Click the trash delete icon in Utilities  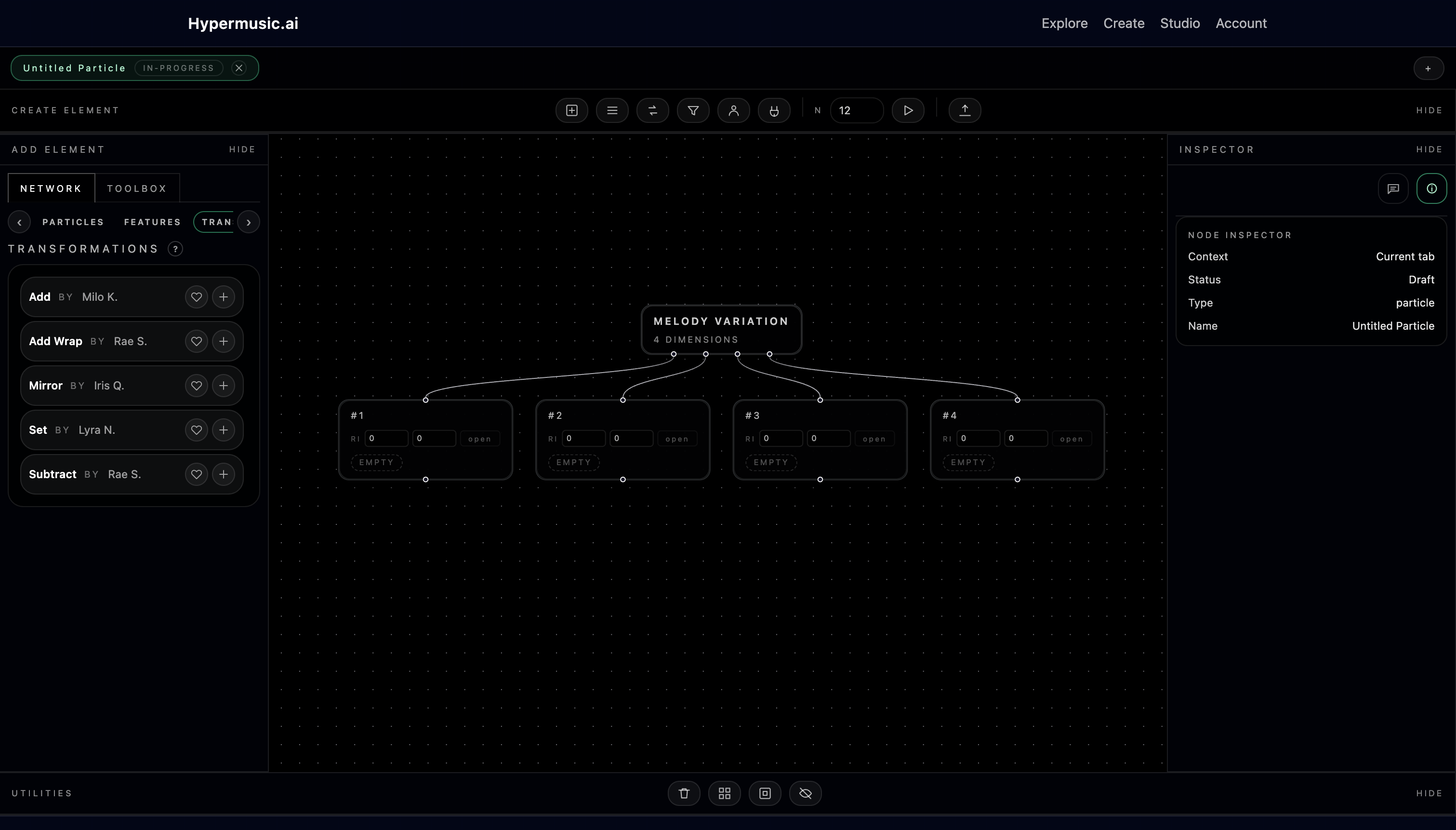[x=684, y=793]
